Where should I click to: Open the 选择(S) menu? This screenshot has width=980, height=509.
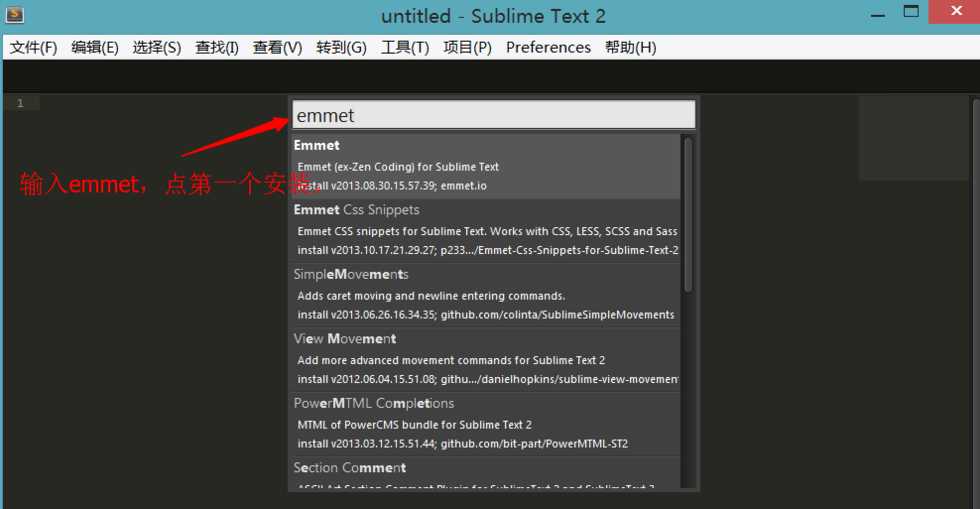(x=156, y=48)
